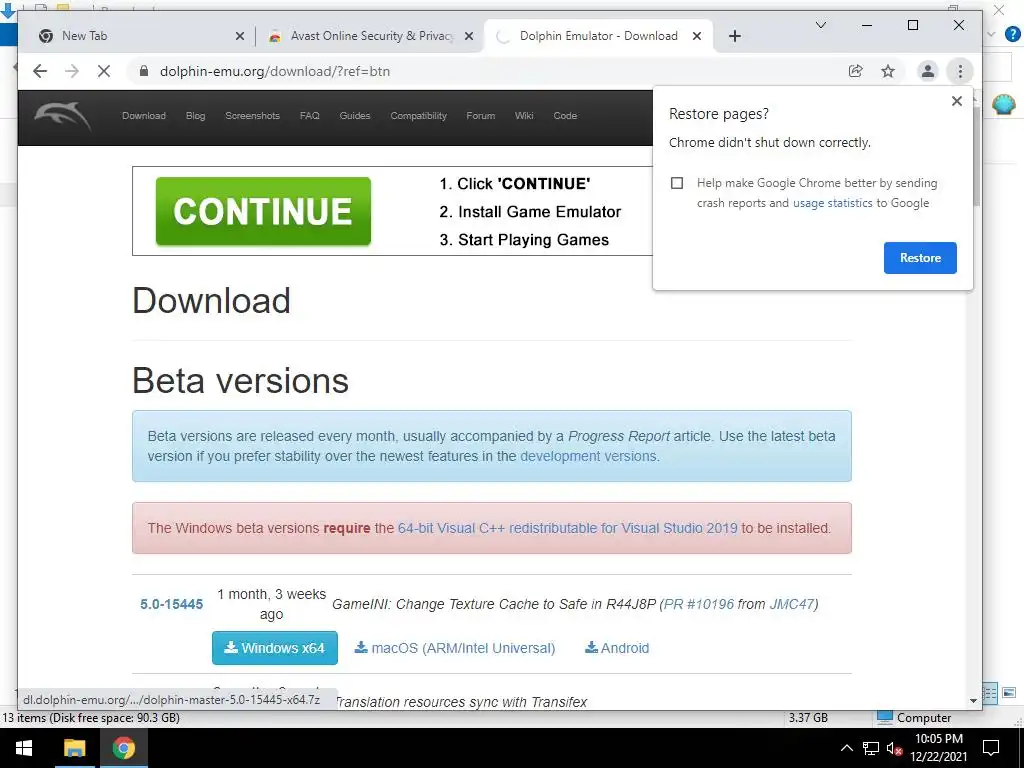
Task: Enable sending crash reports checkbox
Action: [x=677, y=183]
